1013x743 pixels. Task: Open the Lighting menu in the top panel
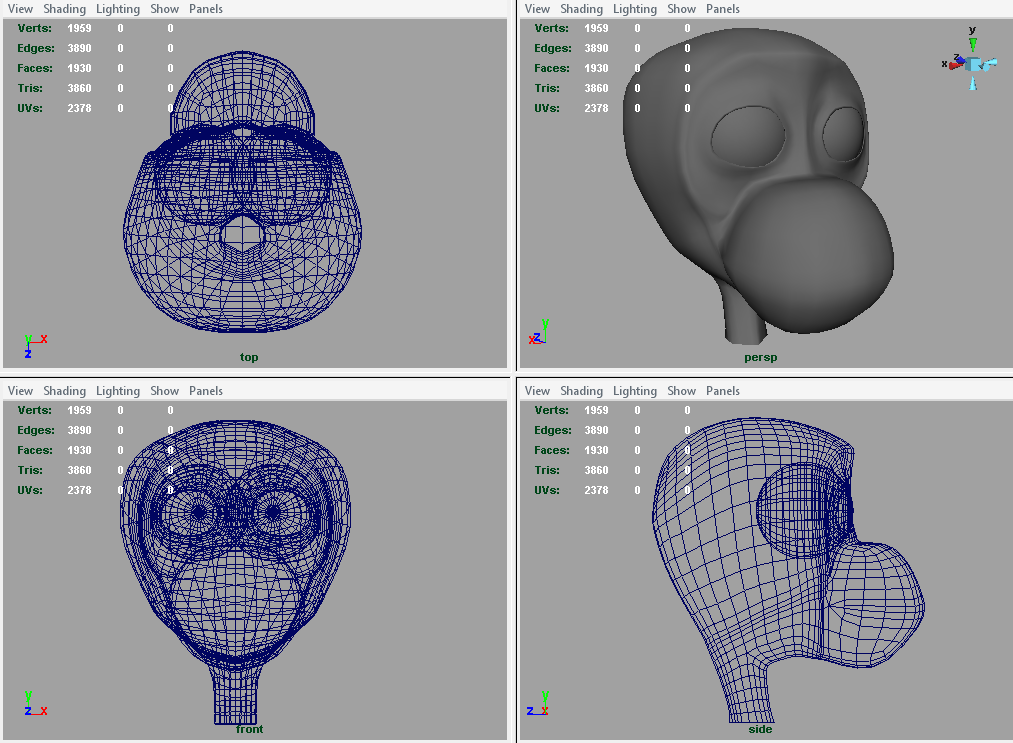(x=118, y=9)
